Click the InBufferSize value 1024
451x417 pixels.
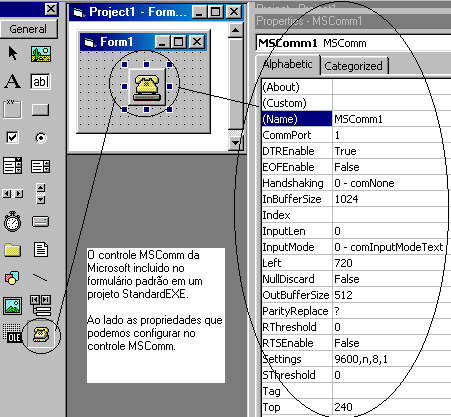pos(392,199)
